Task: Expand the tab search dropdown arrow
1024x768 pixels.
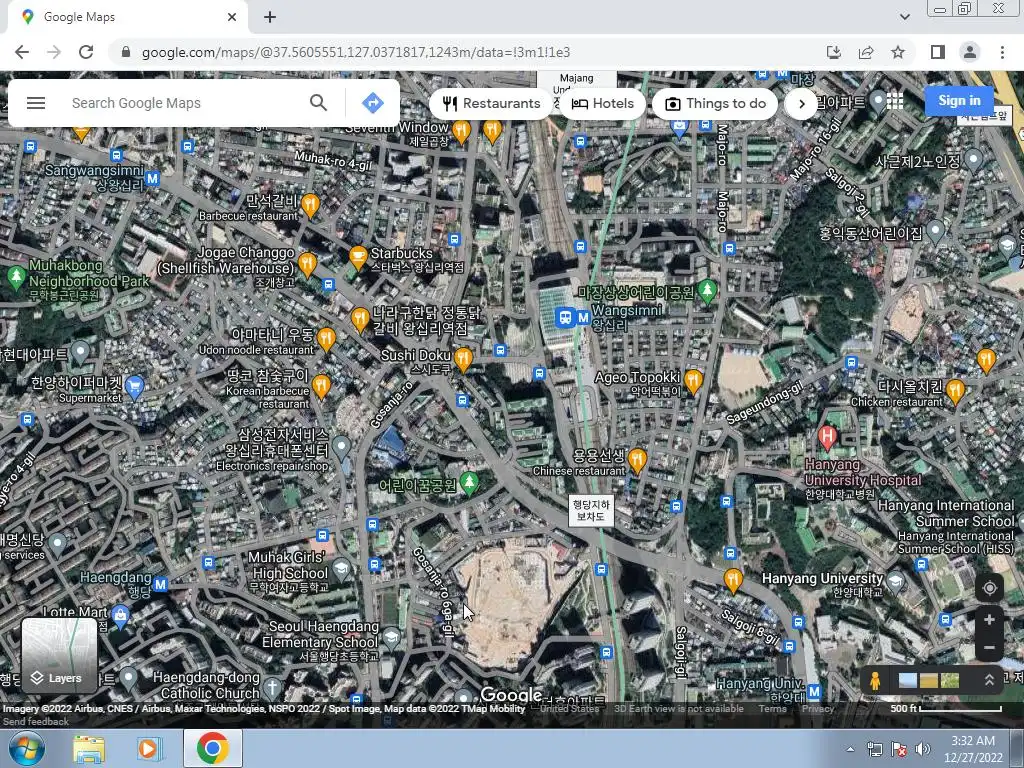Action: (x=904, y=17)
